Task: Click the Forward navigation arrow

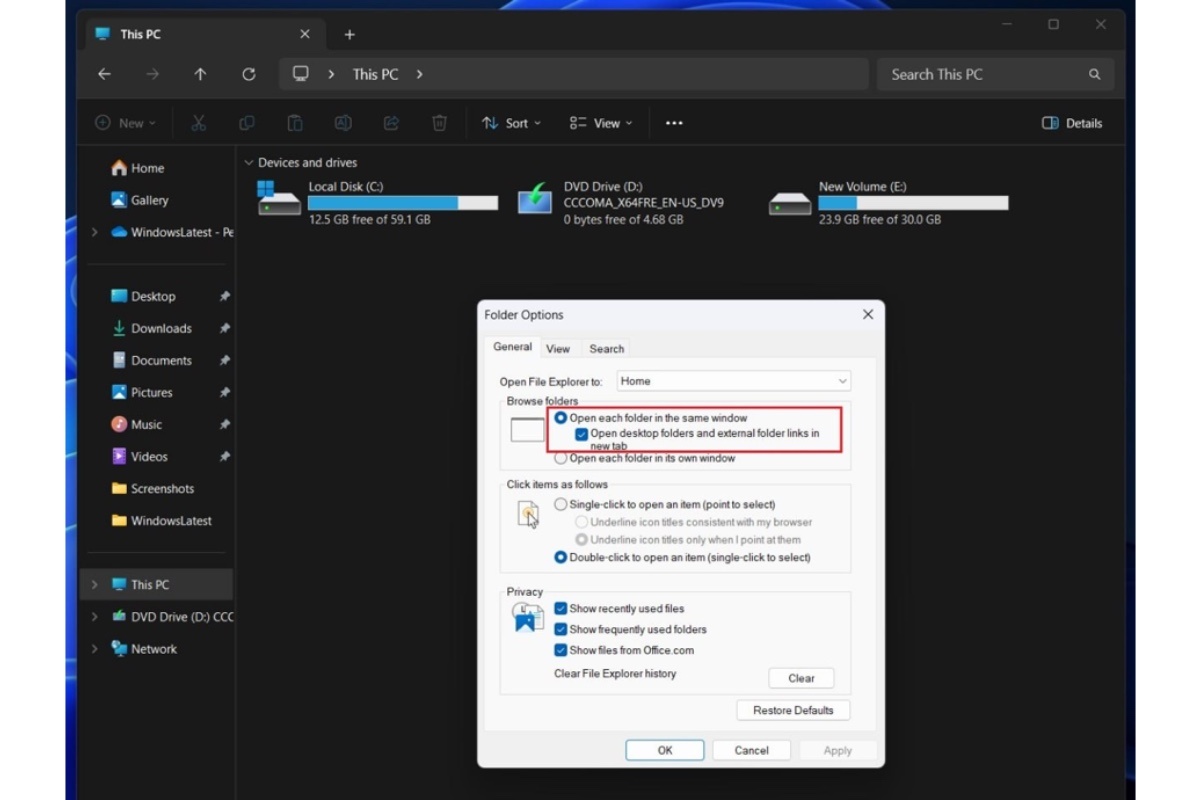Action: pos(152,74)
